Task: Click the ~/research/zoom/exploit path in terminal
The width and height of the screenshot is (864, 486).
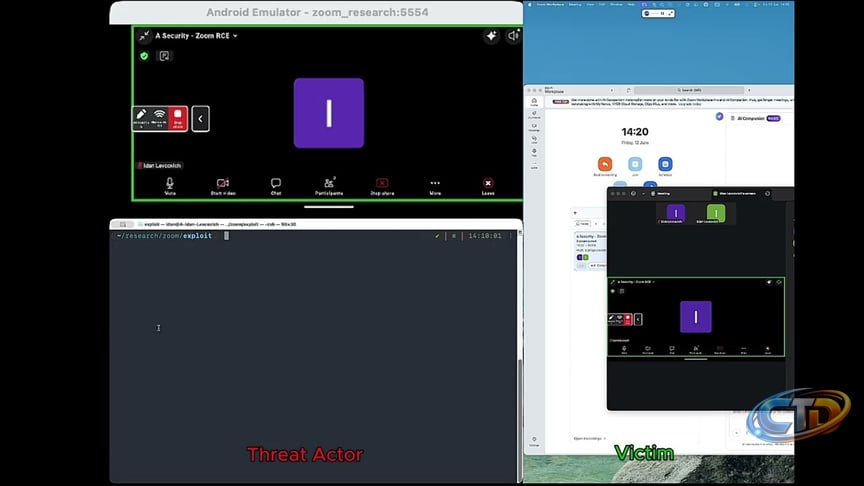Action: click(x=164, y=236)
